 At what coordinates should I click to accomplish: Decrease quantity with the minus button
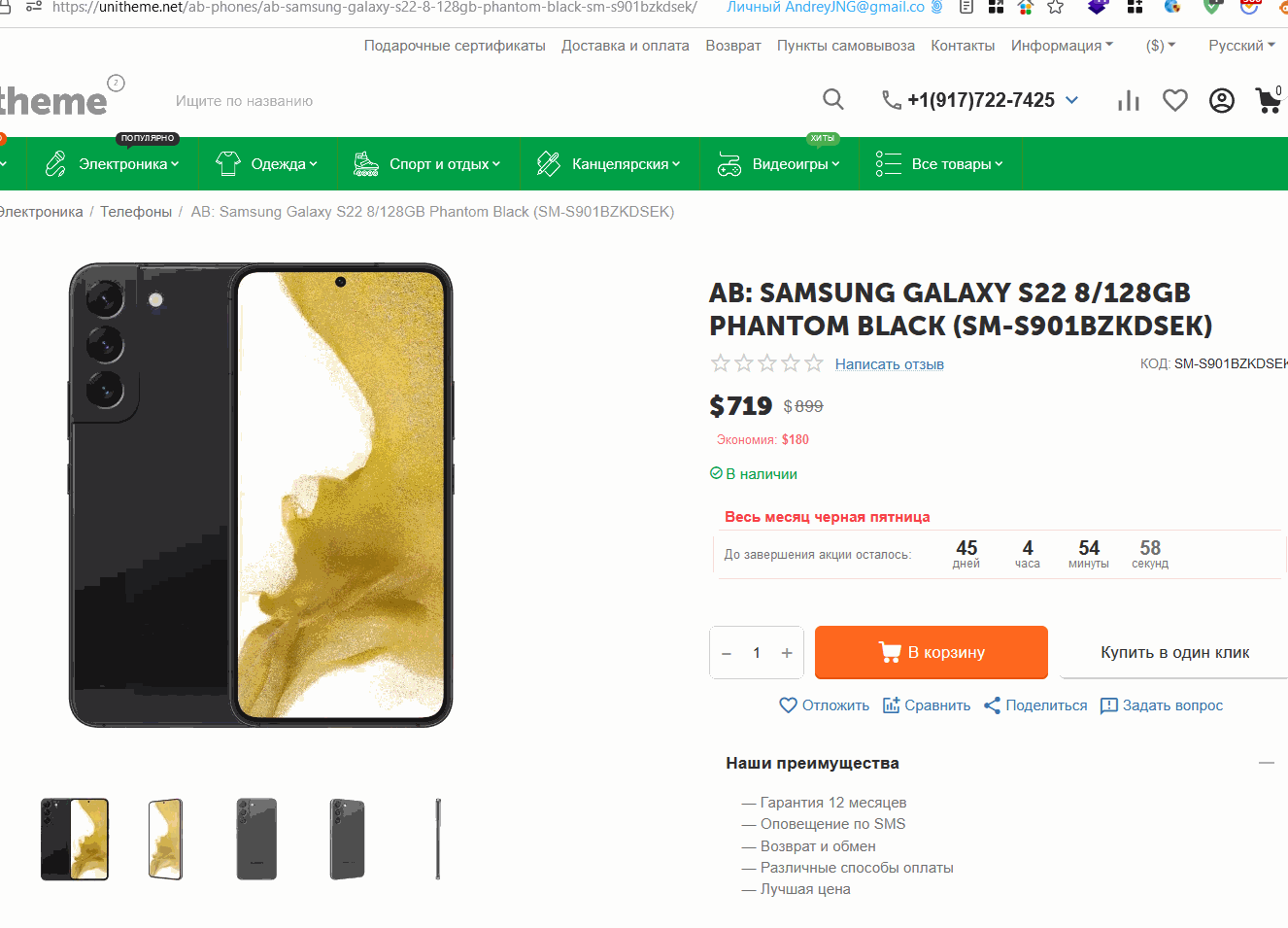click(x=727, y=653)
